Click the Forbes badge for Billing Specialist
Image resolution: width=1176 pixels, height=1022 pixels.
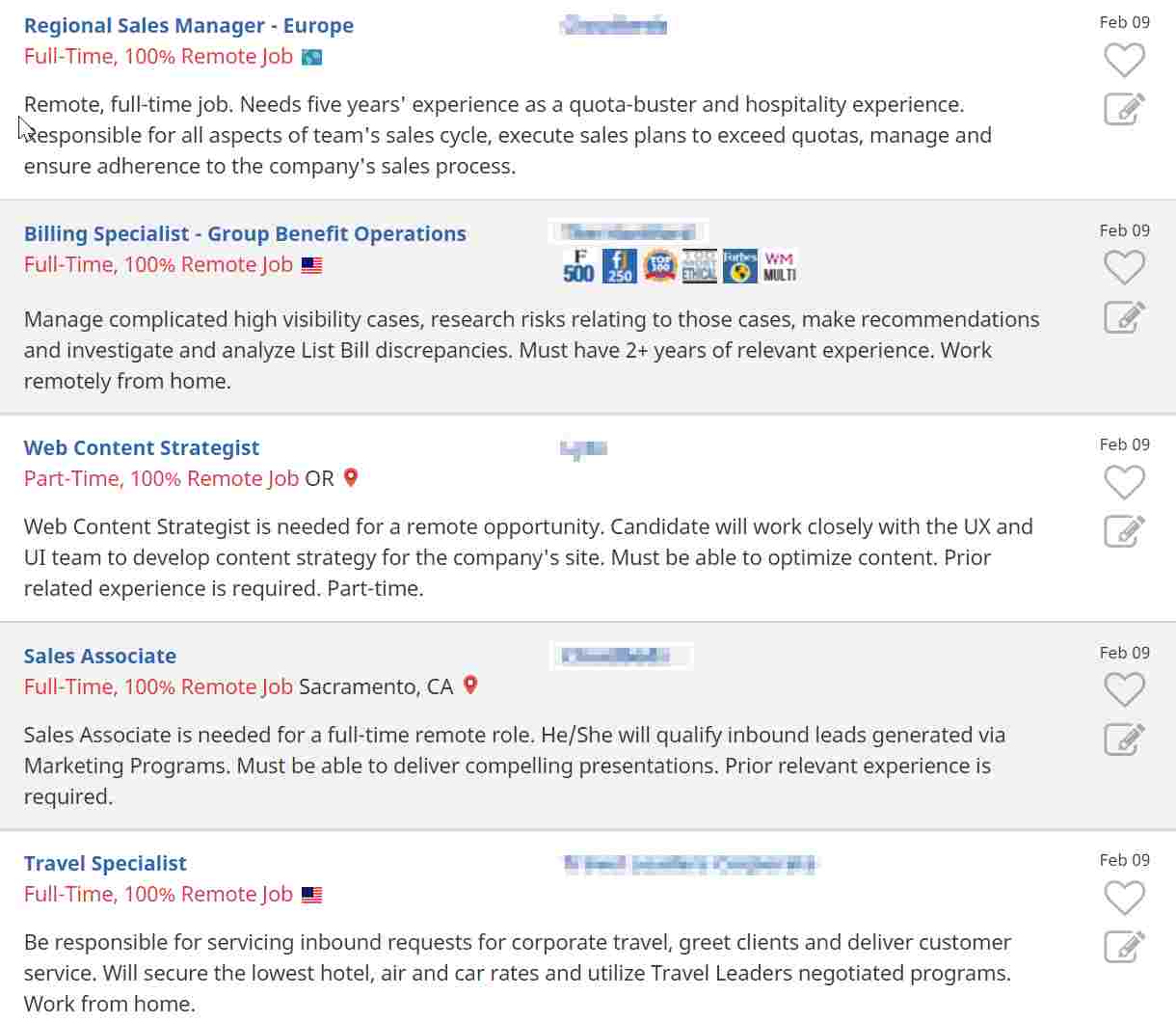739,266
